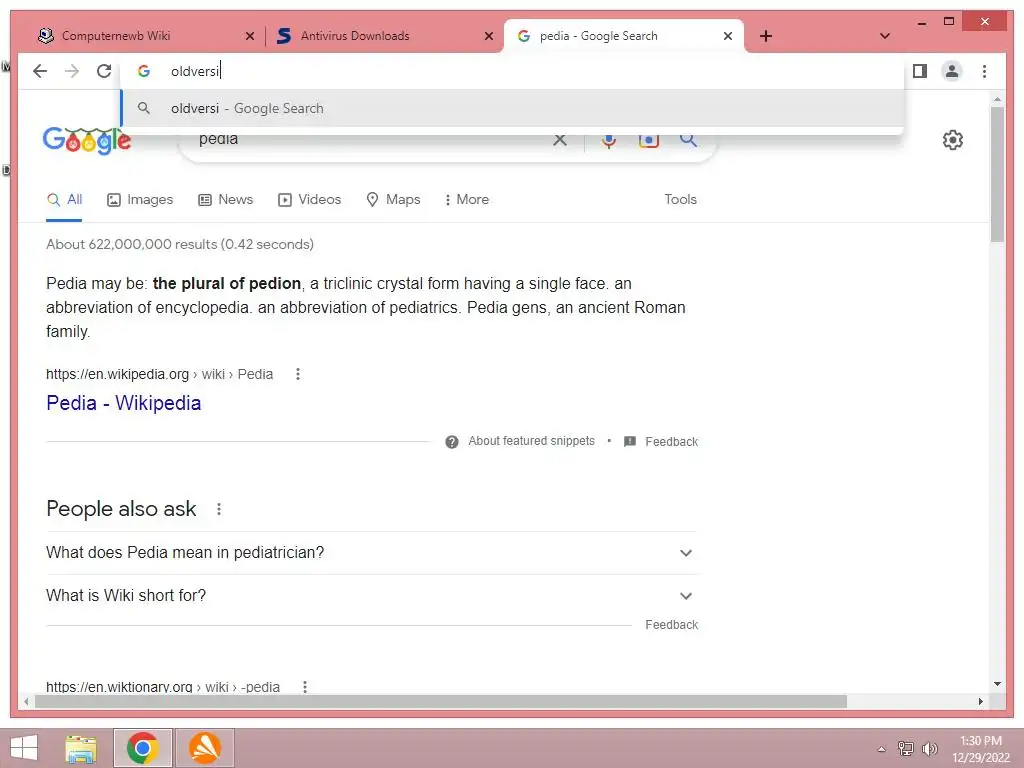This screenshot has height=768, width=1024.
Task: Open the Windows Start menu
Action: (24, 748)
